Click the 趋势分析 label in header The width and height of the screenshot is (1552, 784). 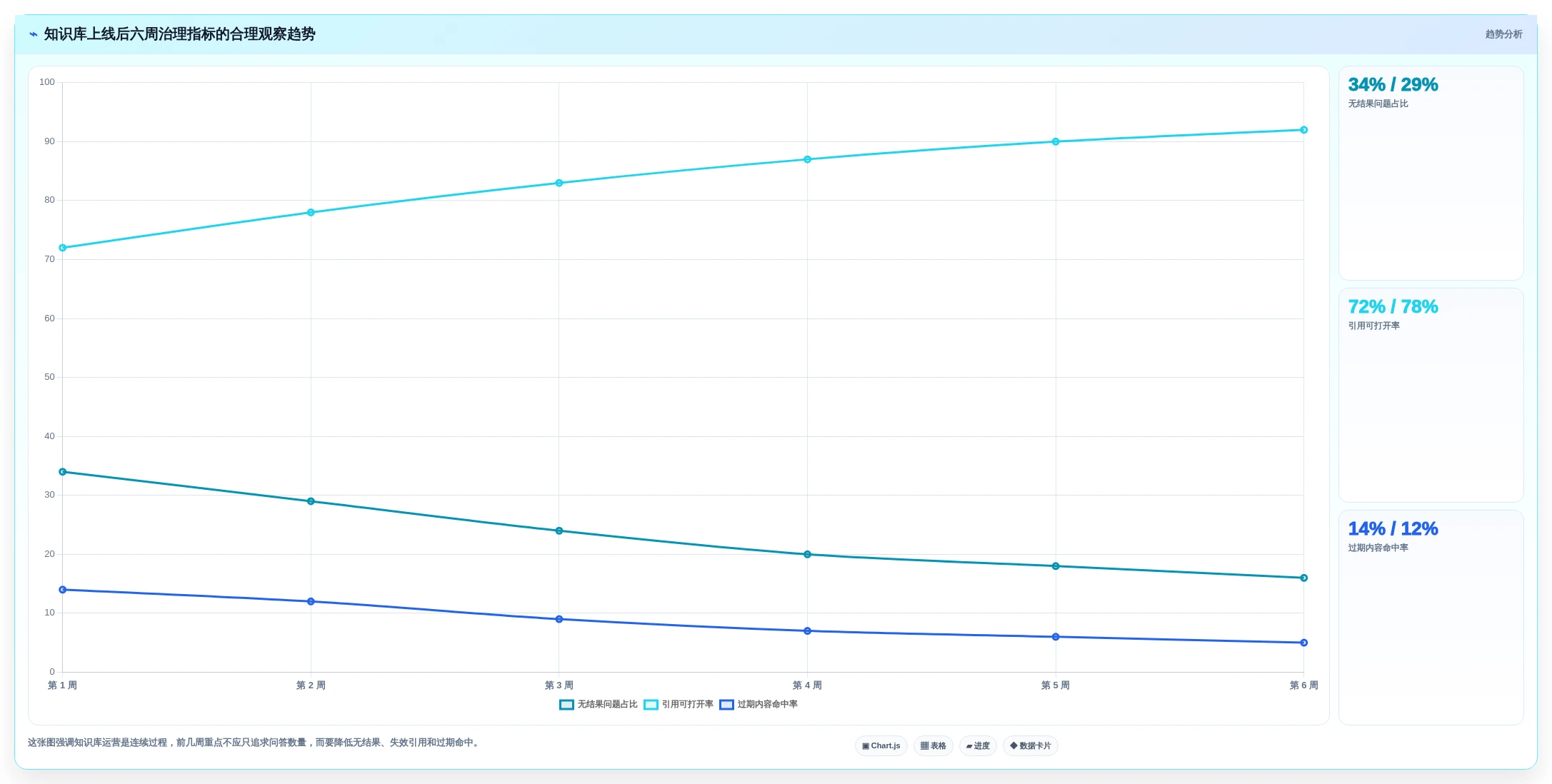[x=1503, y=34]
